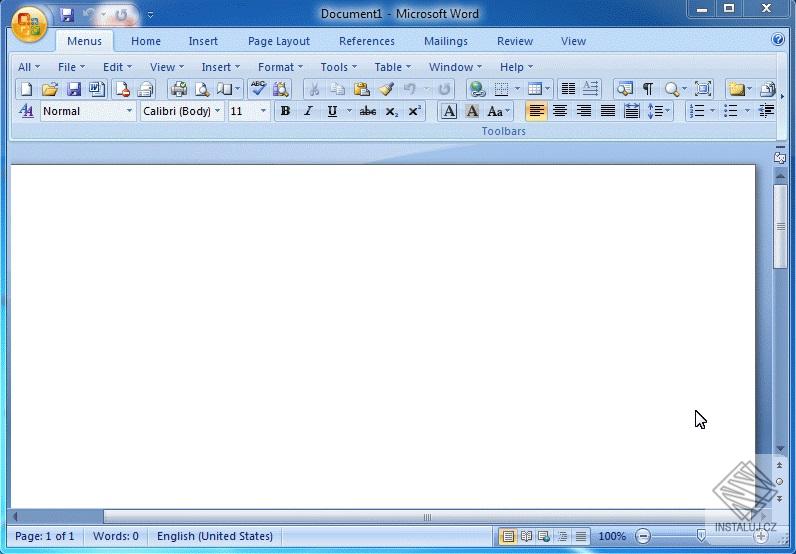Run Spelling and Grammar check (ABC checkmark)
The image size is (796, 554).
coord(258,89)
